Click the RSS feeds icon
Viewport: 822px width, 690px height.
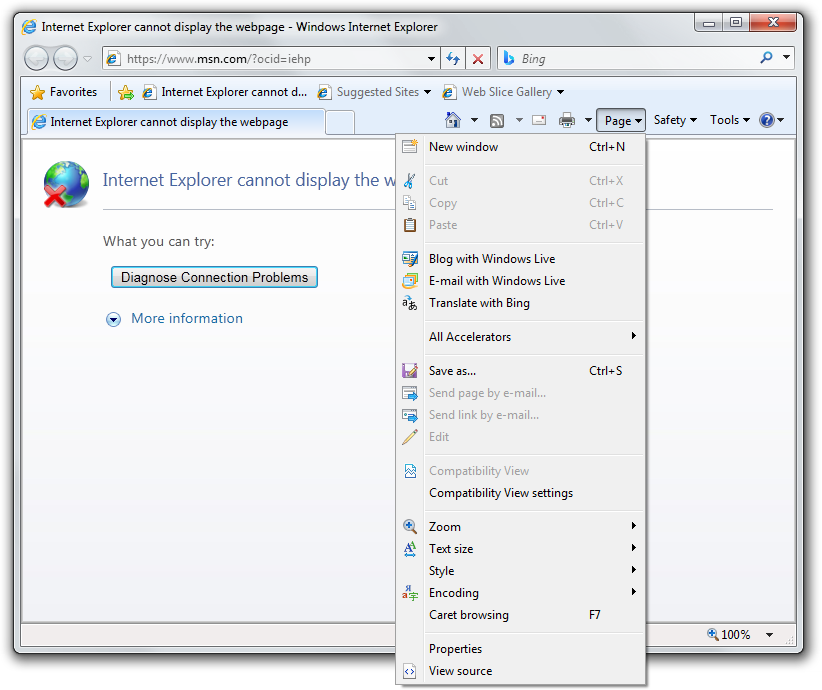tap(497, 120)
